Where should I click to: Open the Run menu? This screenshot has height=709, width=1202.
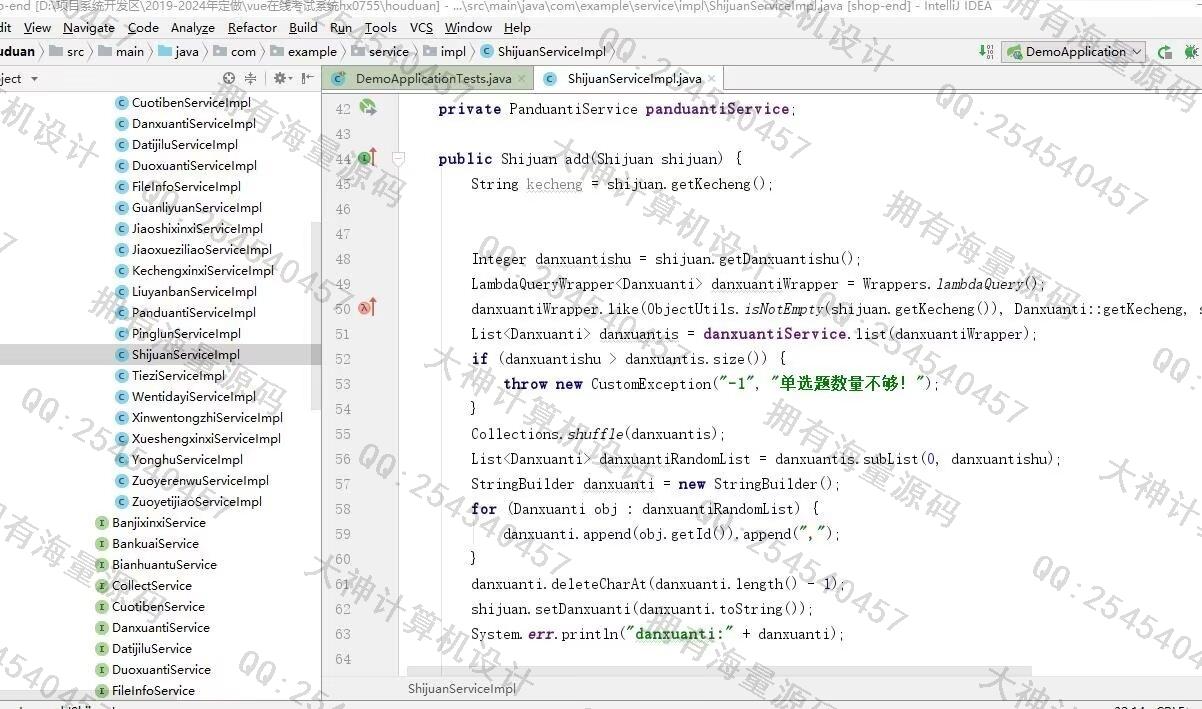pyautogui.click(x=341, y=28)
